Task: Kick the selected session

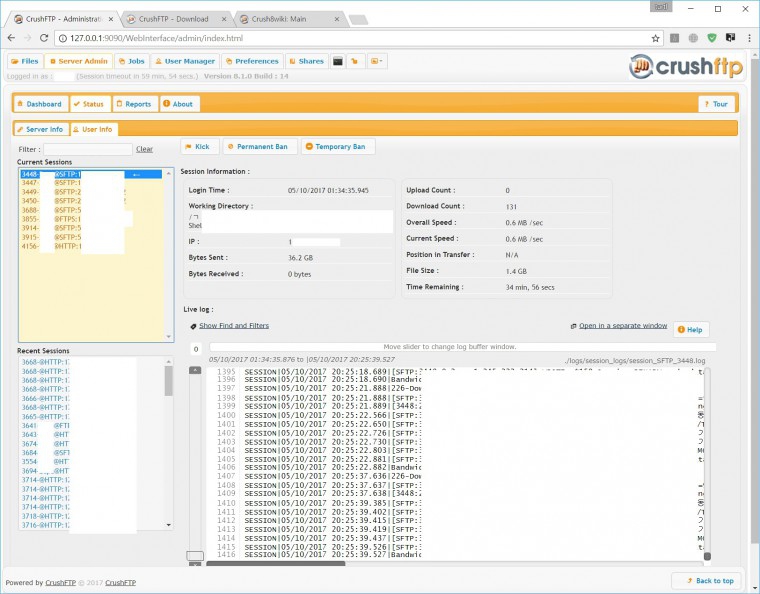Action: [198, 147]
